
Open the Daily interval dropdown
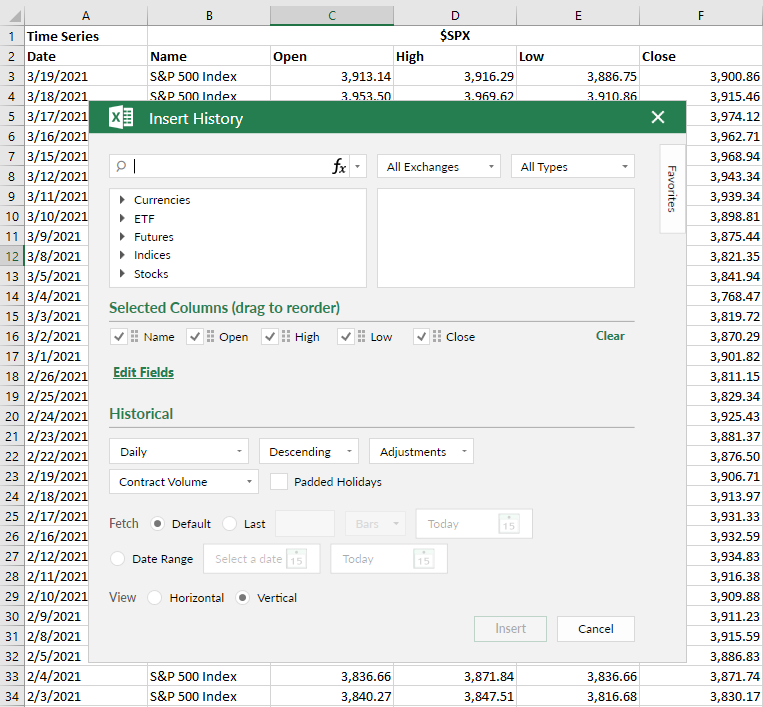179,452
